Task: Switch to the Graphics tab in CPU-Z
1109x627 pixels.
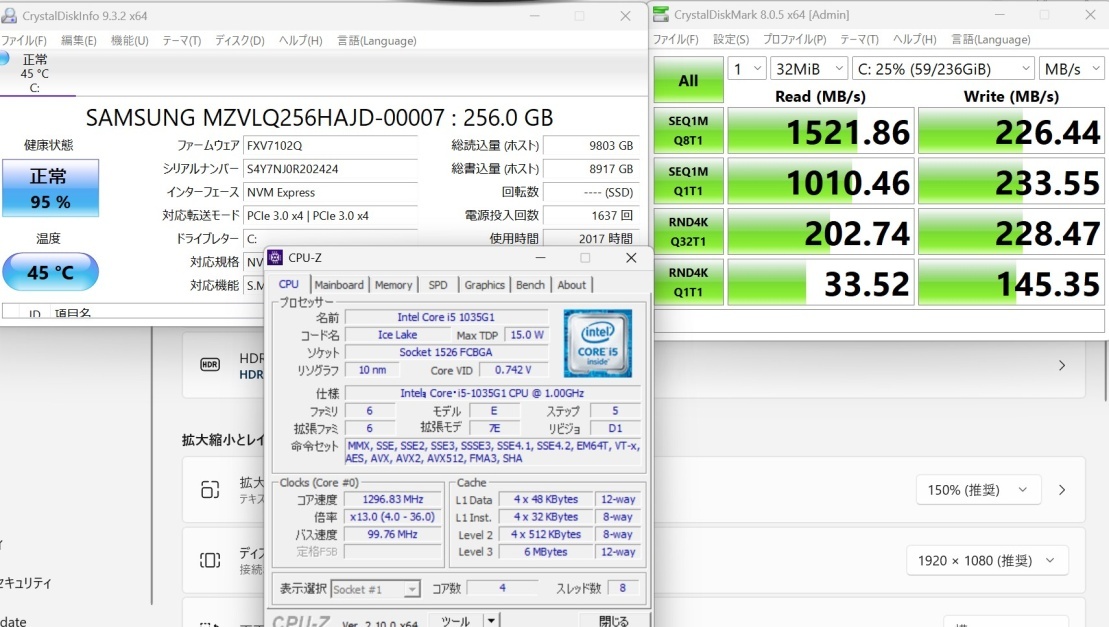Action: point(484,285)
